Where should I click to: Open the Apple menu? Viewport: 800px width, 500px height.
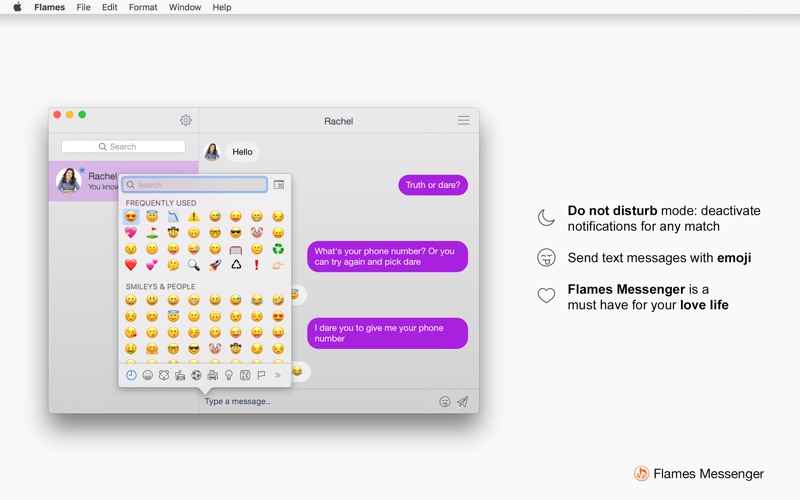click(17, 7)
